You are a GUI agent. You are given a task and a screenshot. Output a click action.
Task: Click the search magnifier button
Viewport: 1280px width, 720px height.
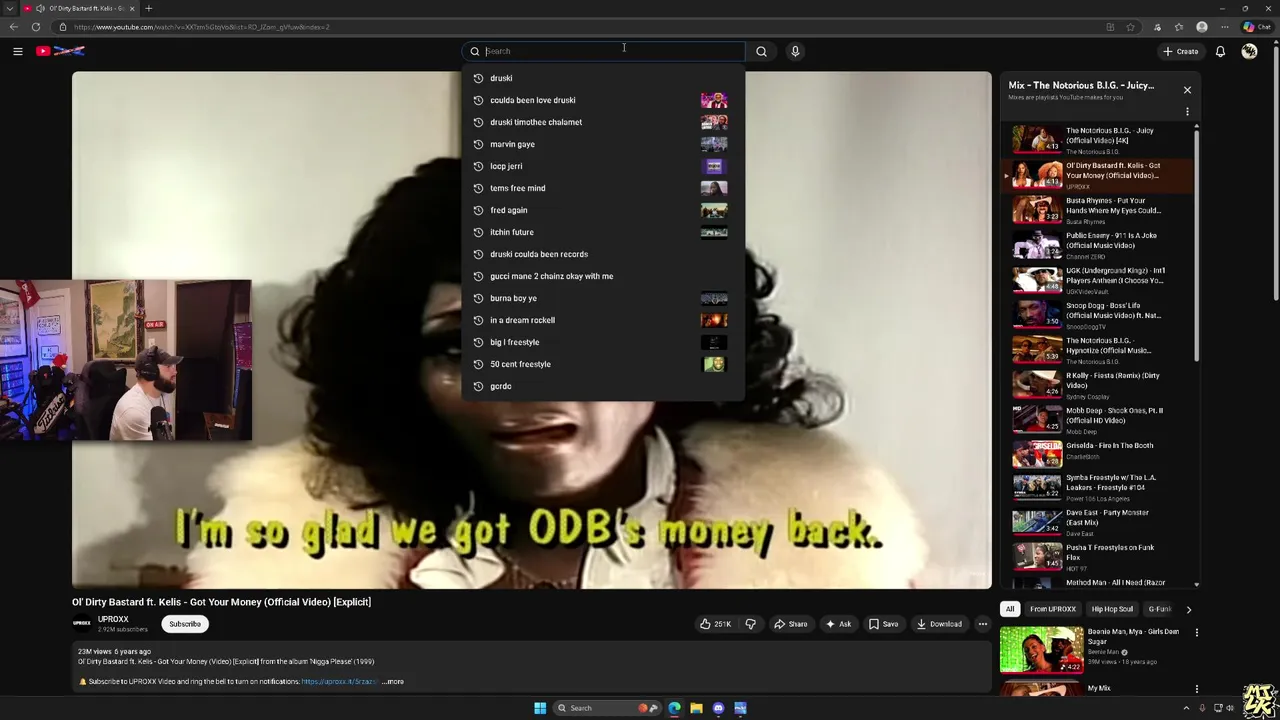click(x=761, y=51)
